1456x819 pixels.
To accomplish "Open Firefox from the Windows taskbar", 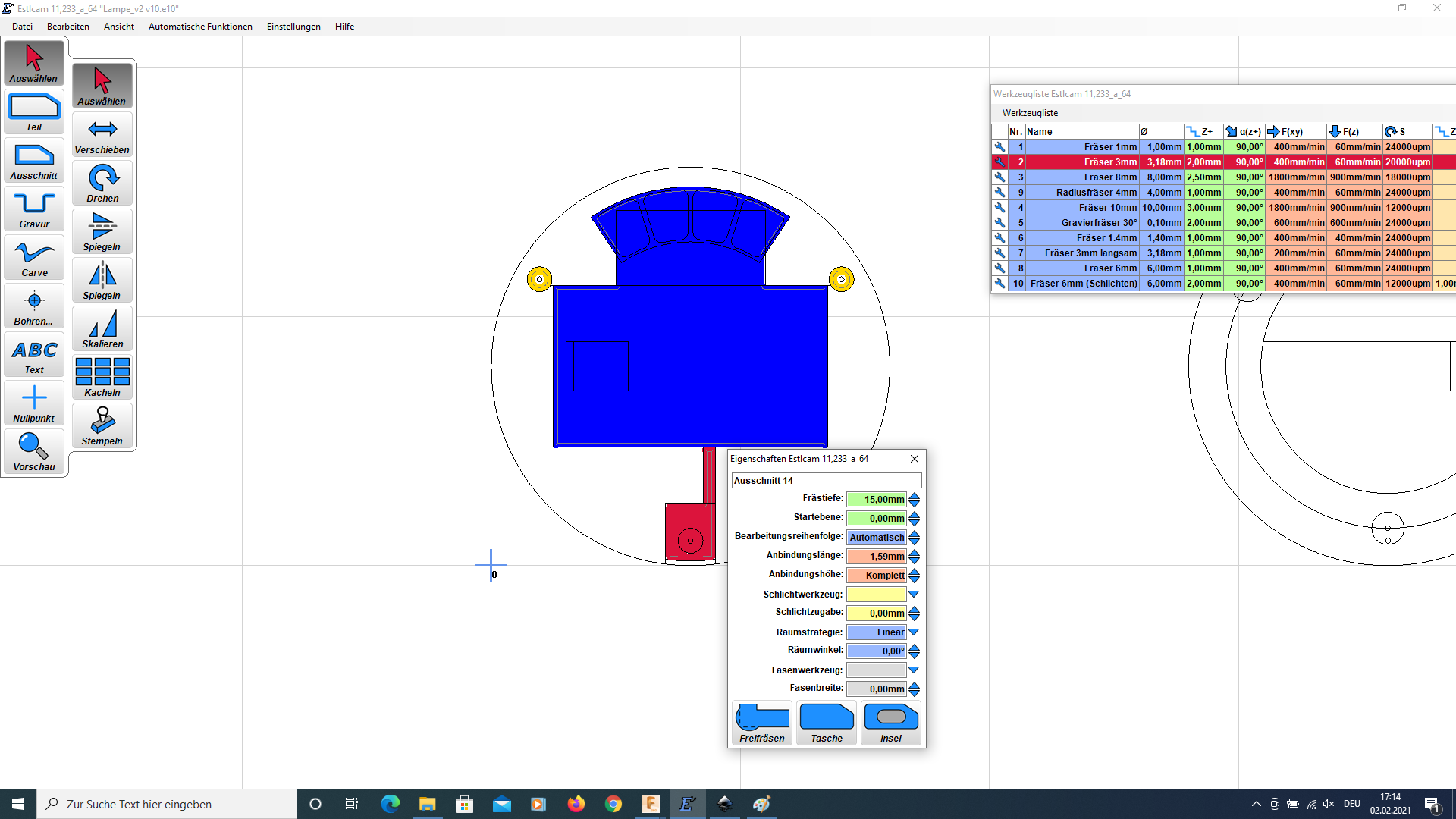I will click(576, 804).
